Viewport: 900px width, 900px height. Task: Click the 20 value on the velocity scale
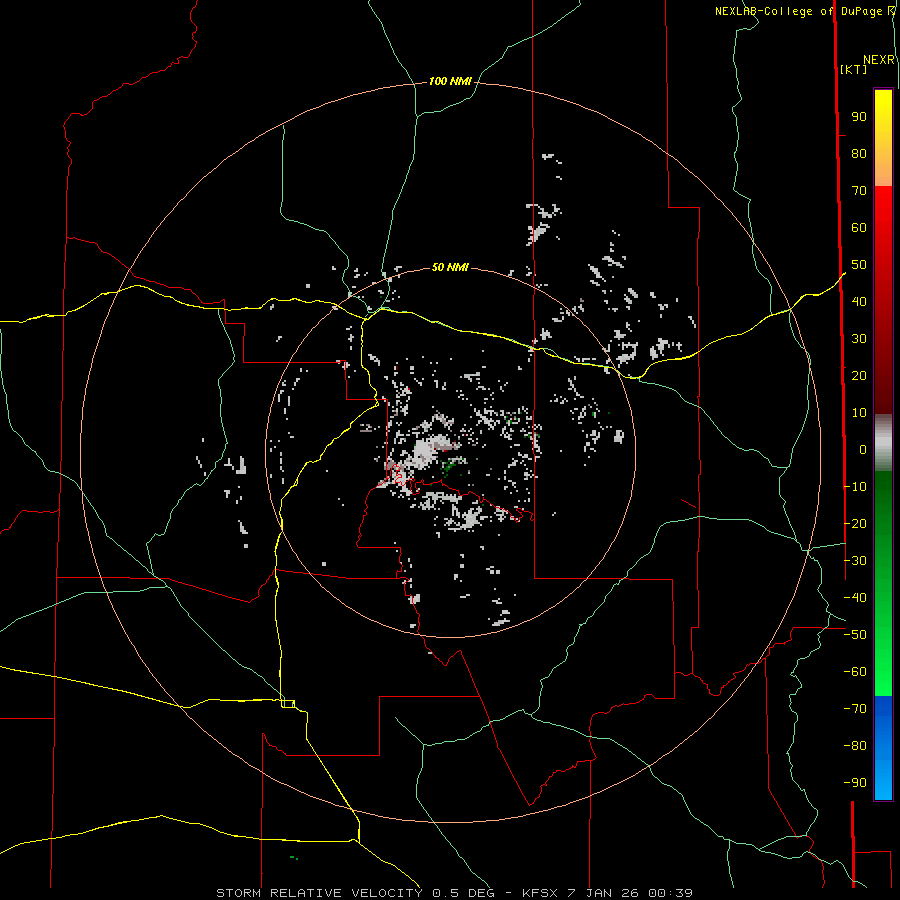pos(859,375)
